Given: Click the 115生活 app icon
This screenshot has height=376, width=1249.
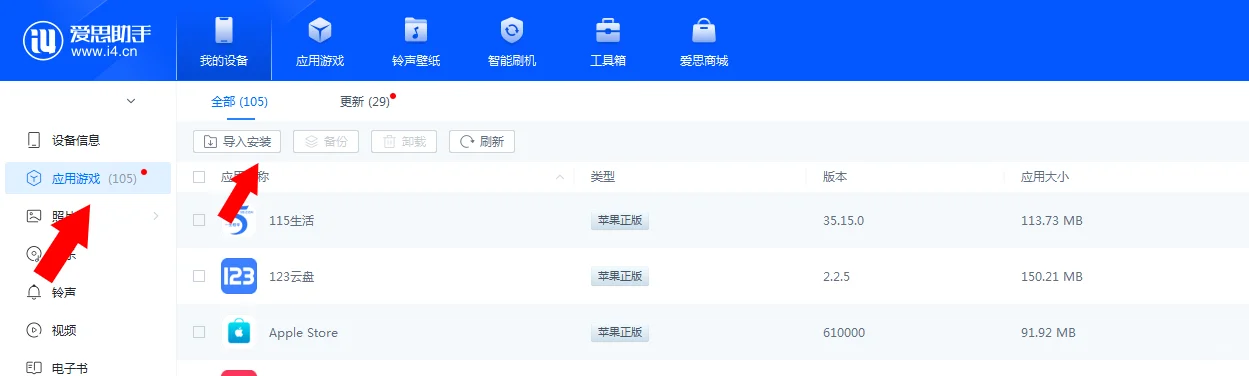Looking at the screenshot, I should pos(239,220).
